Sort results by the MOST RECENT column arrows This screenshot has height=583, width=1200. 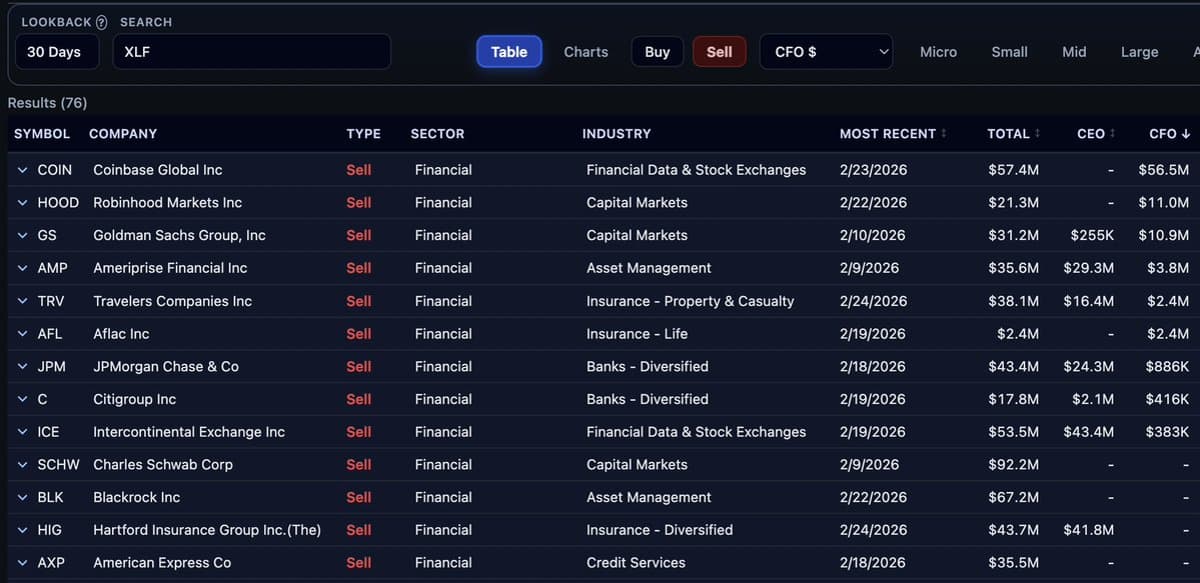pos(944,133)
